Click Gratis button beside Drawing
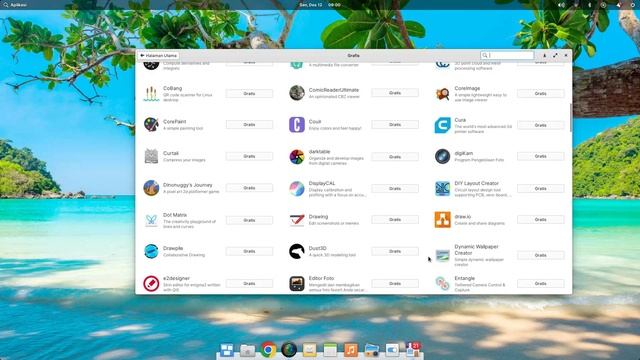 pos(395,220)
